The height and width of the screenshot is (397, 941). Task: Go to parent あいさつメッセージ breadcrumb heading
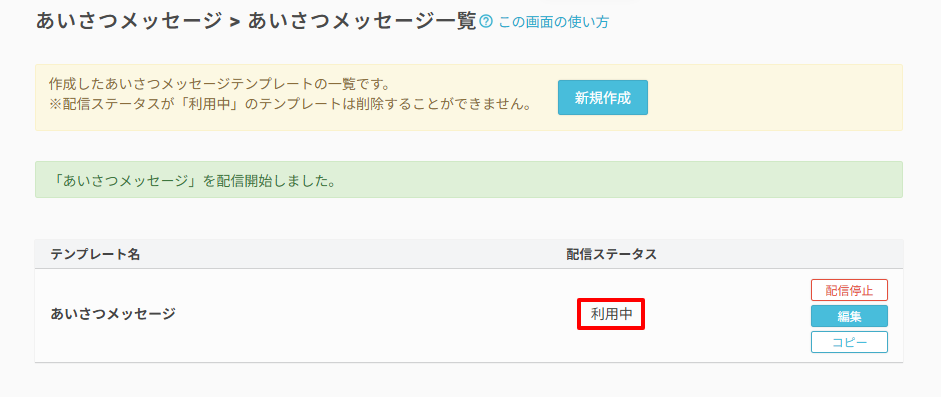(x=128, y=22)
